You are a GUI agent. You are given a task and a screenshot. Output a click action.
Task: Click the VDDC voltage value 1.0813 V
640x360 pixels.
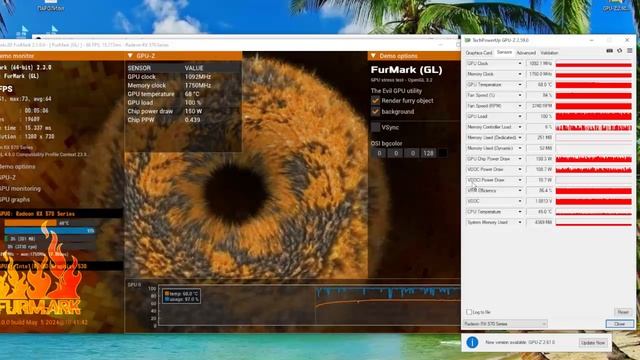coord(540,201)
